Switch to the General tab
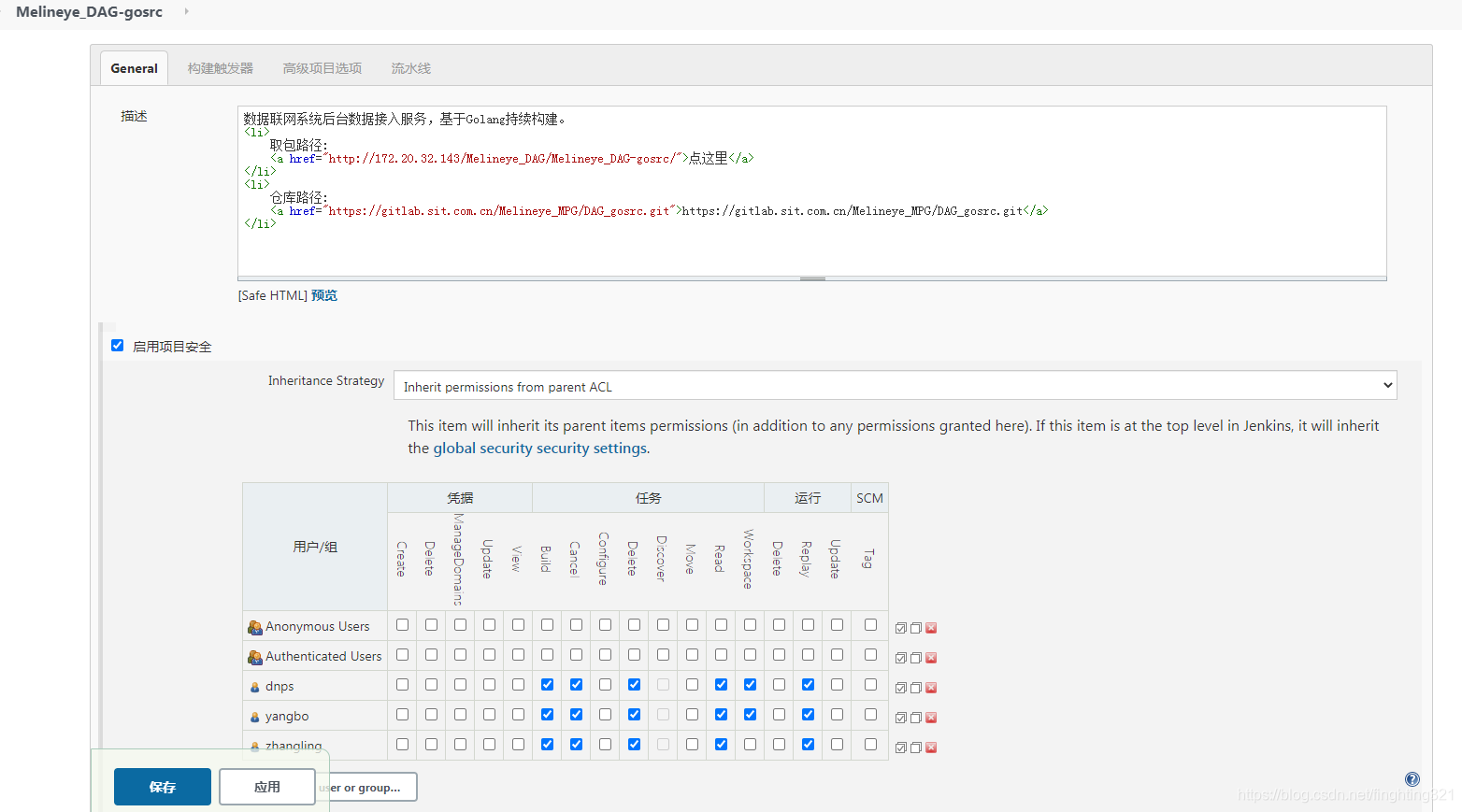This screenshot has height=812, width=1462. pyautogui.click(x=134, y=68)
